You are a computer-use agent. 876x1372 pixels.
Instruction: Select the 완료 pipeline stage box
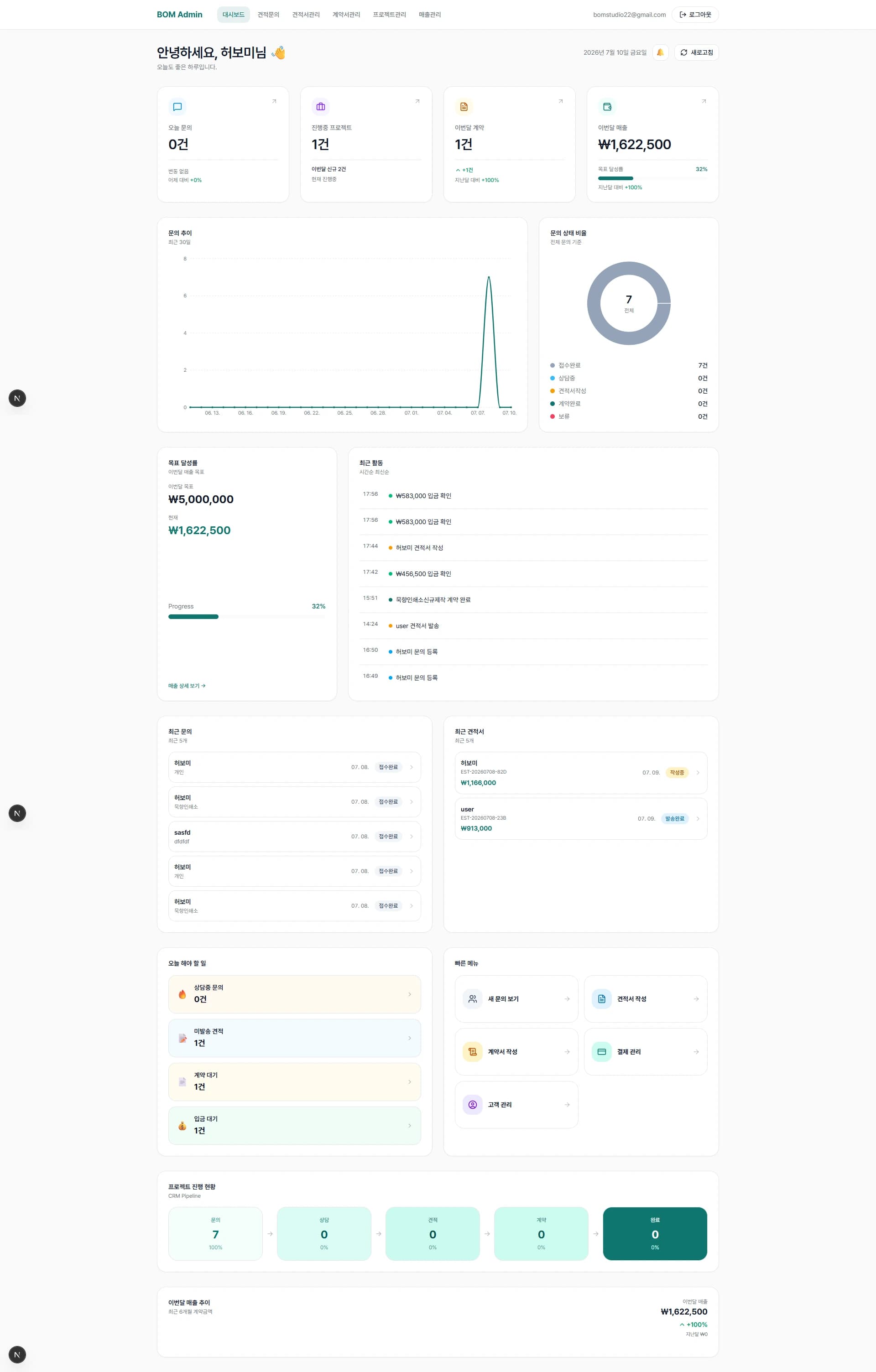tap(655, 1233)
